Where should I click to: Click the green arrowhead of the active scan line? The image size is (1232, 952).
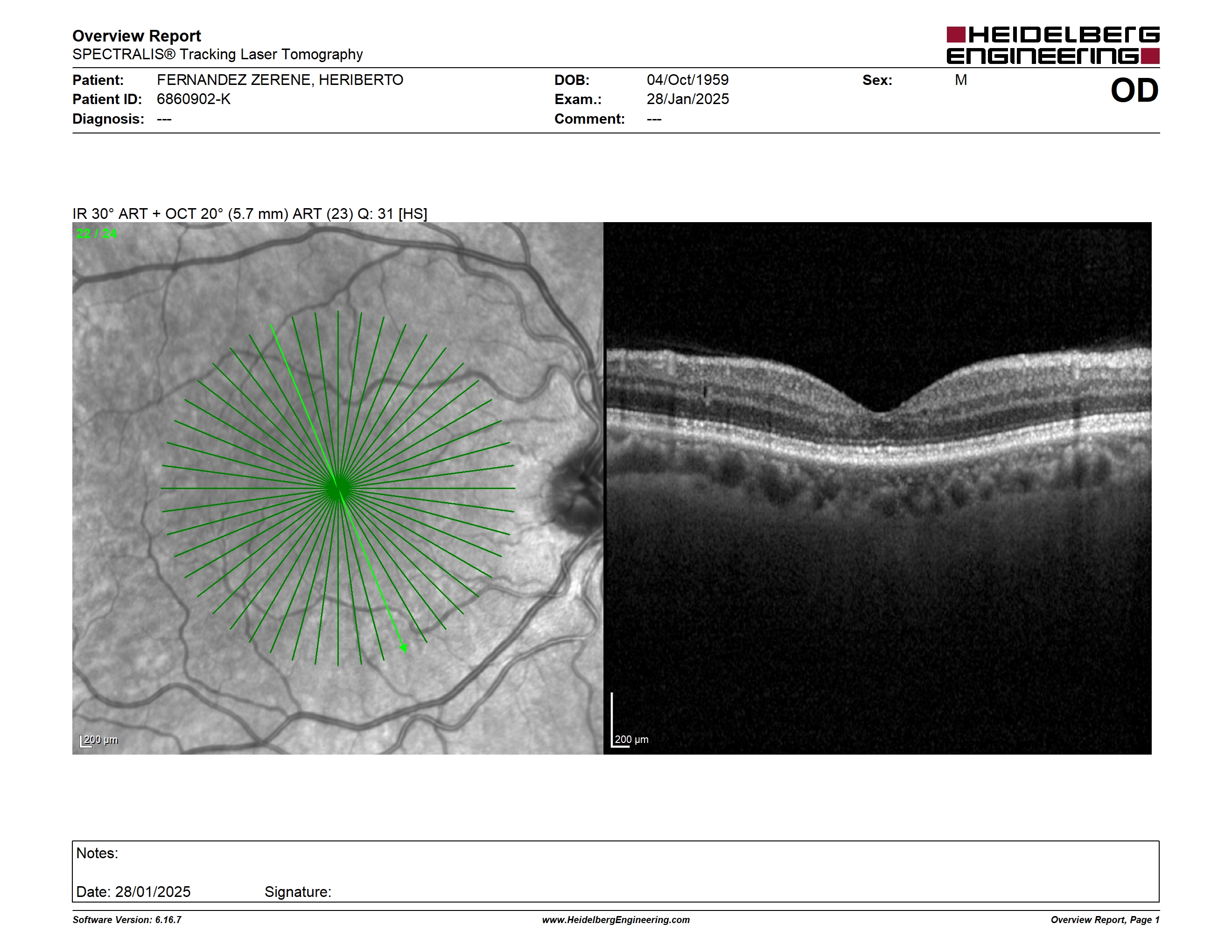tap(403, 648)
